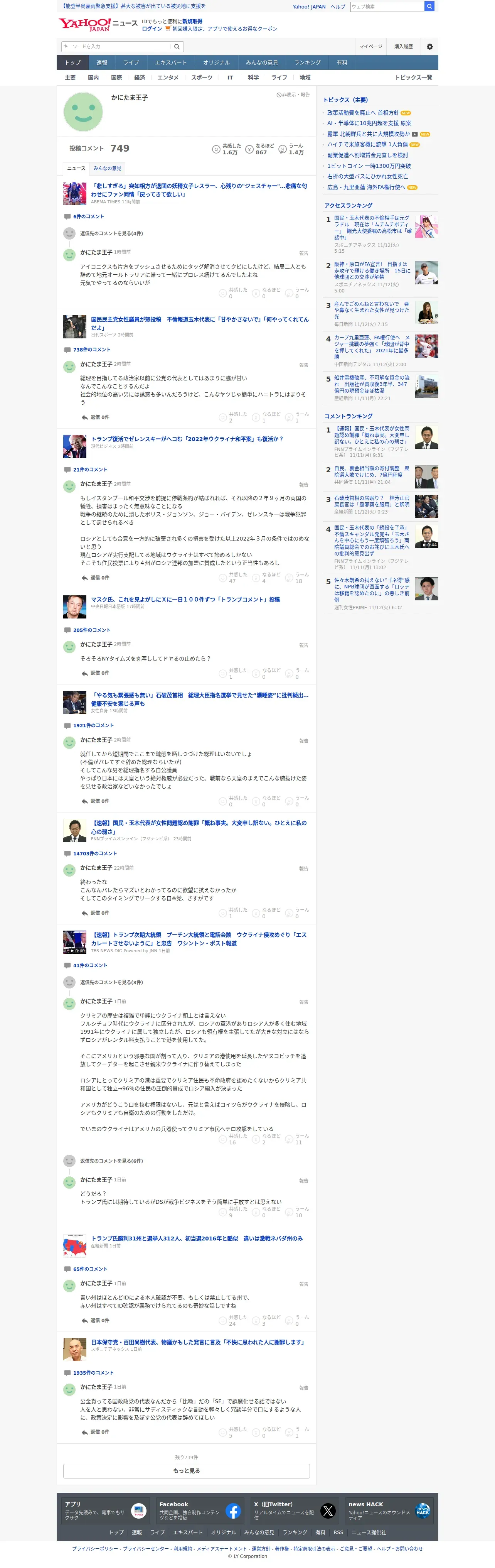Expand 返信先のコメントを見る(3件)
Image resolution: width=495 pixels, height=1568 pixels.
coord(111,982)
